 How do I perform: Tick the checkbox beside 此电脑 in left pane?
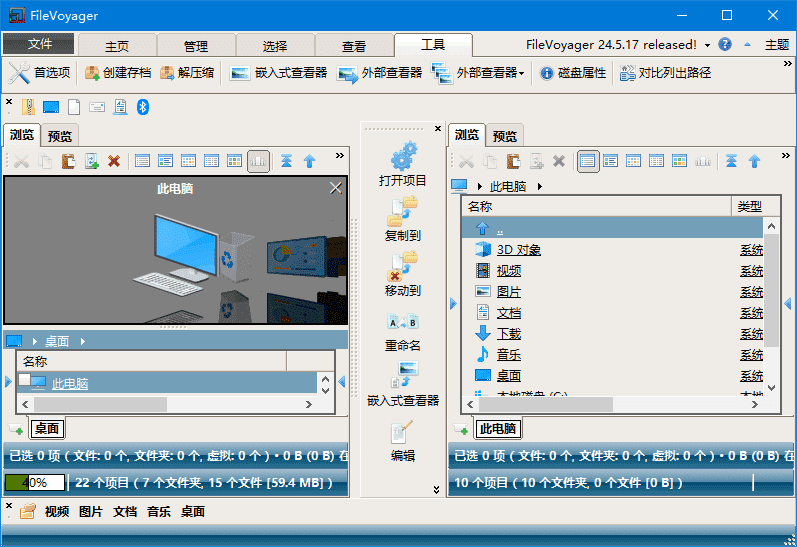(25, 381)
